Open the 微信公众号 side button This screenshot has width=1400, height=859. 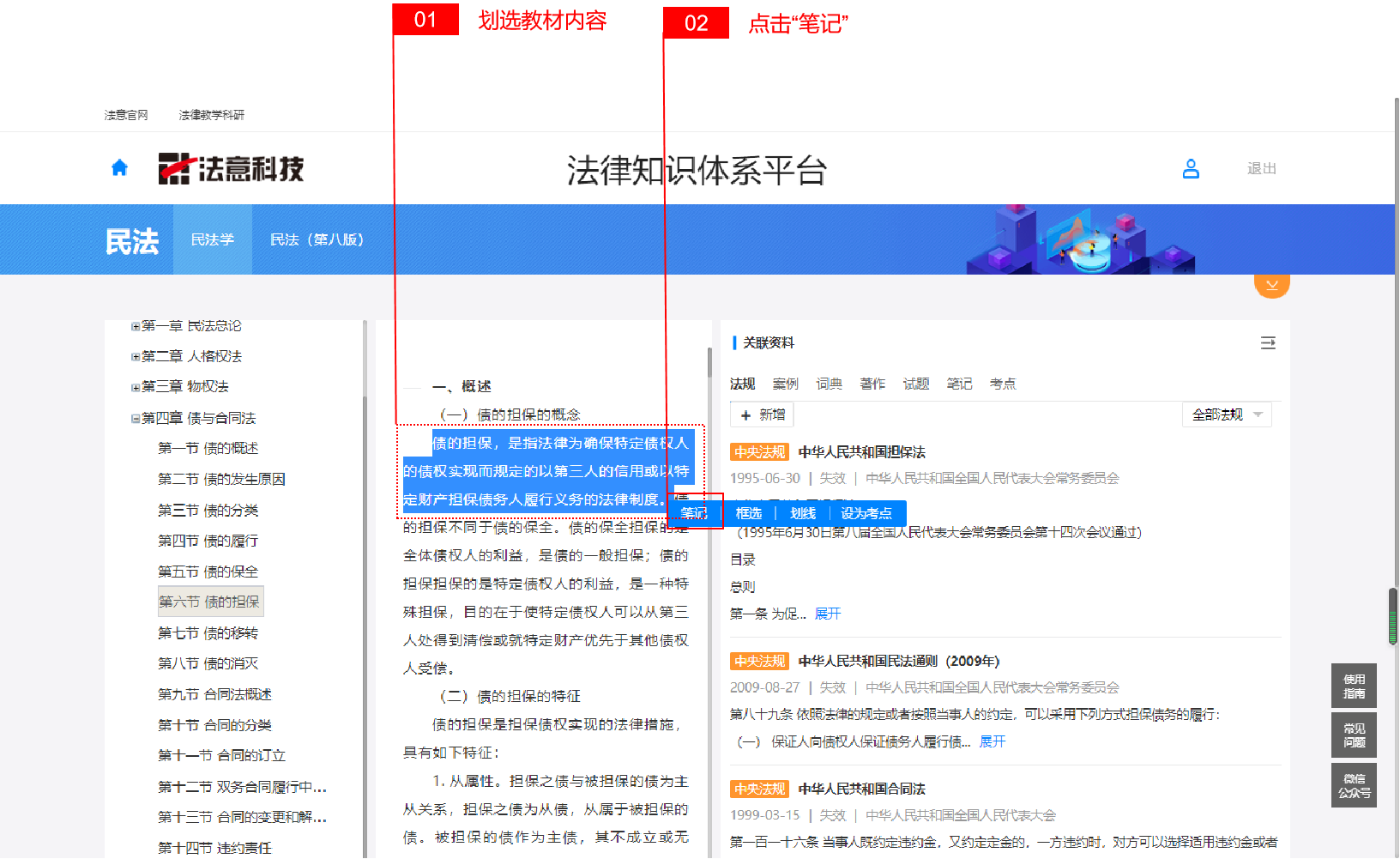(x=1354, y=786)
